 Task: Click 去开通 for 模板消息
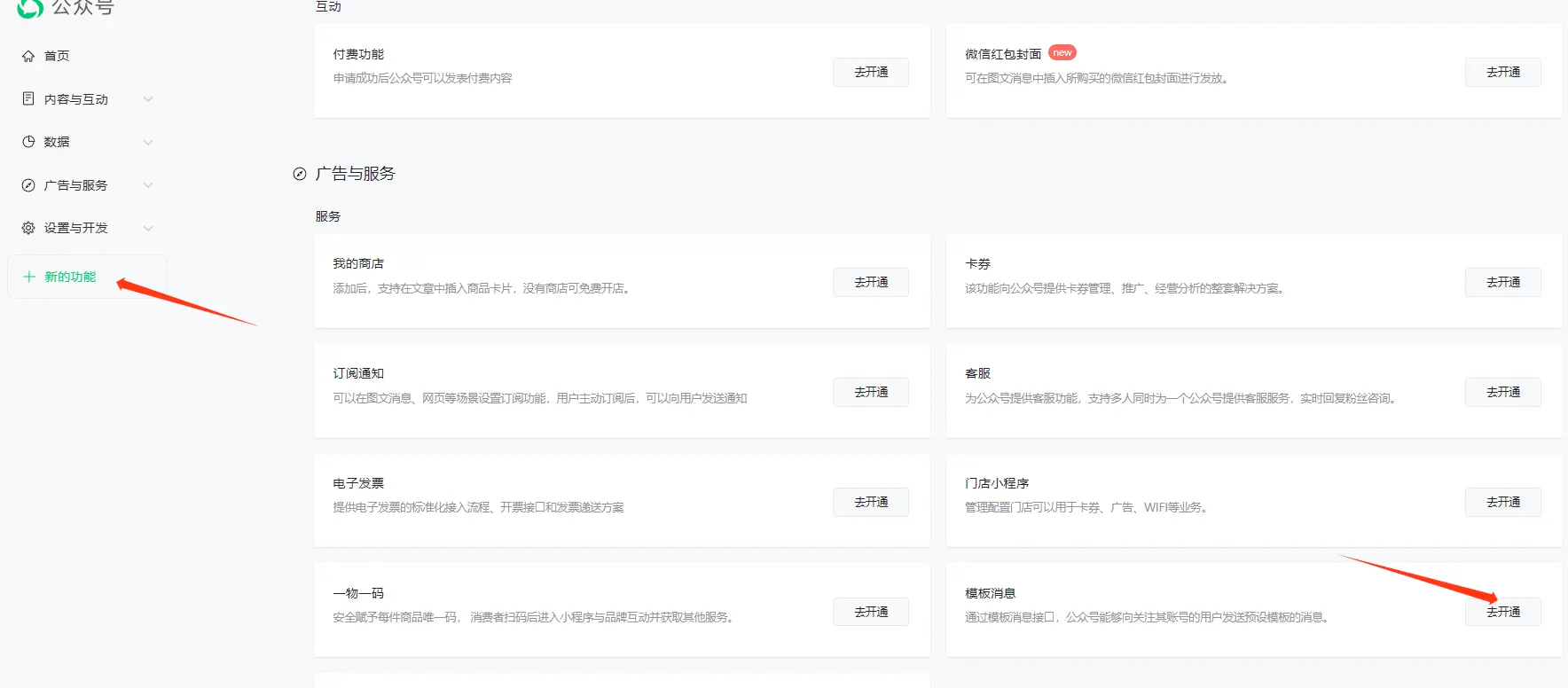1502,612
